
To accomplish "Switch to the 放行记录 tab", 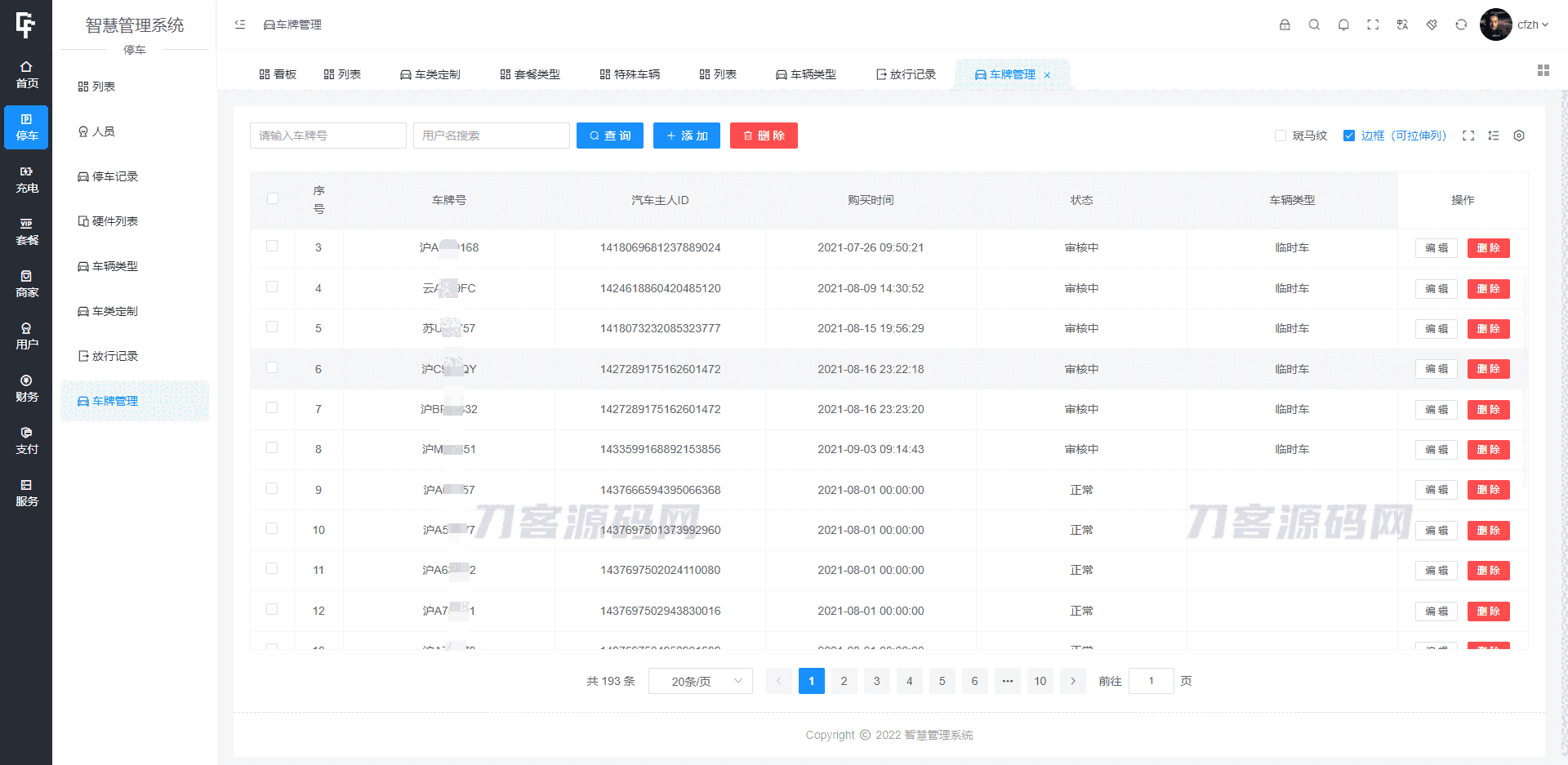I will [906, 74].
